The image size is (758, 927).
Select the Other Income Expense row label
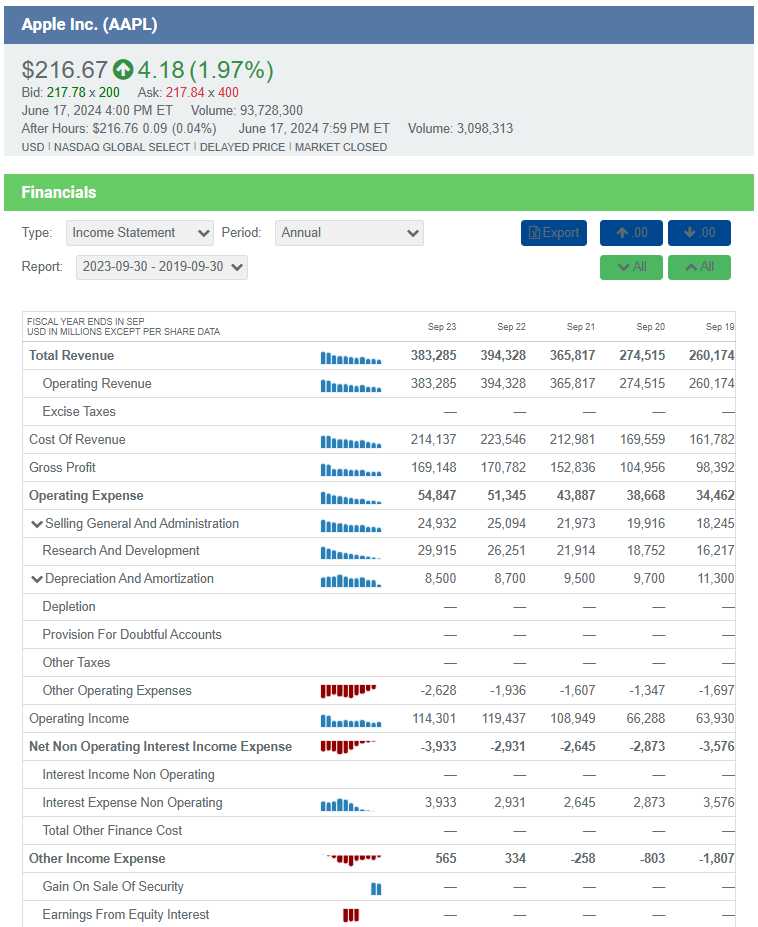tap(97, 858)
